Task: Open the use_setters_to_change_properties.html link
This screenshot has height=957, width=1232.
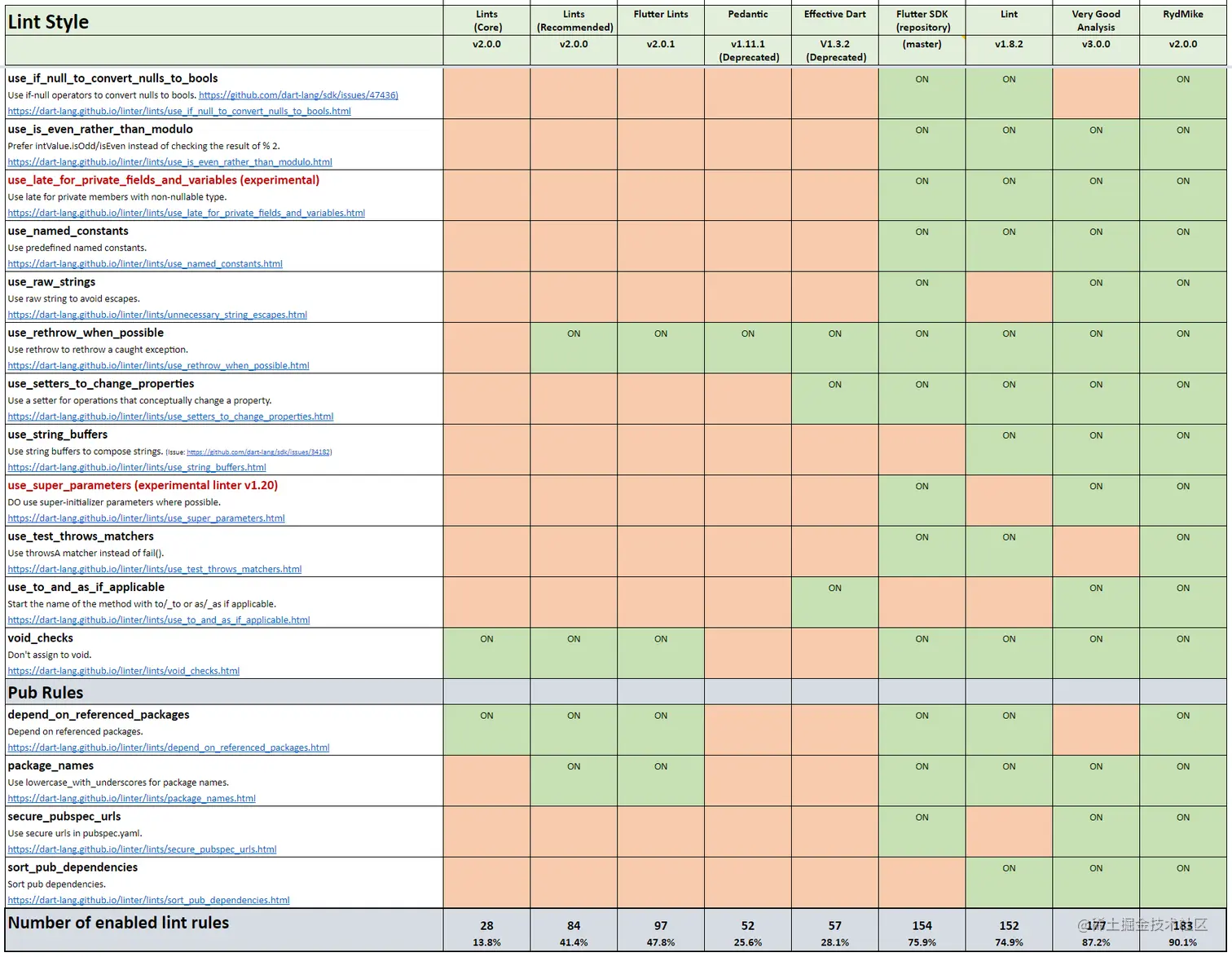Action: [170, 417]
